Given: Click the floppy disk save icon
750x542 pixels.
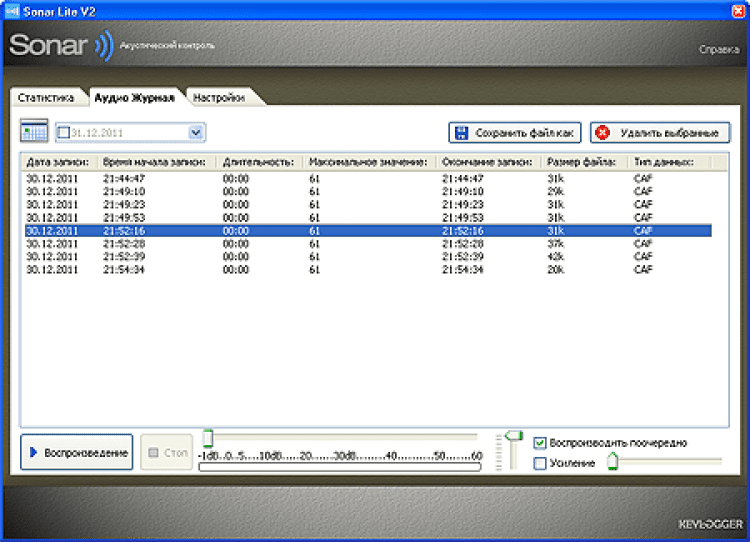Looking at the screenshot, I should tap(461, 133).
